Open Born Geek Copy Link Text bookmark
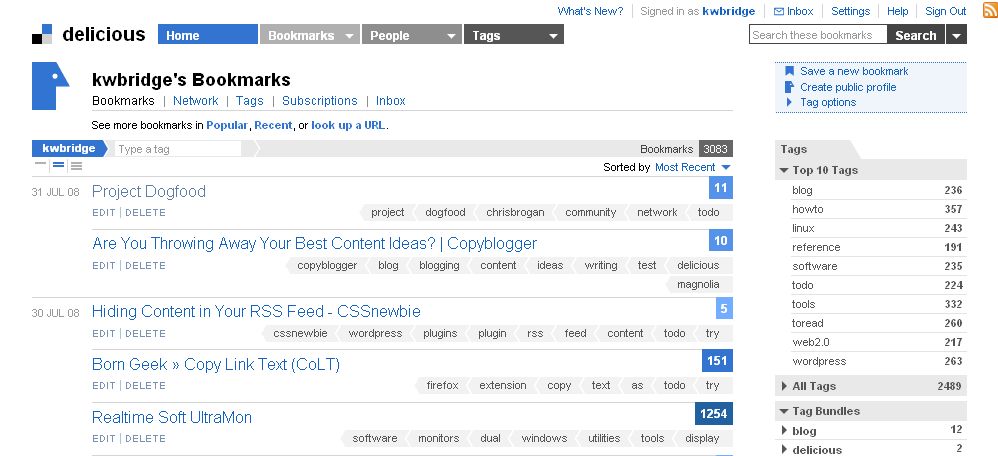 (216, 364)
